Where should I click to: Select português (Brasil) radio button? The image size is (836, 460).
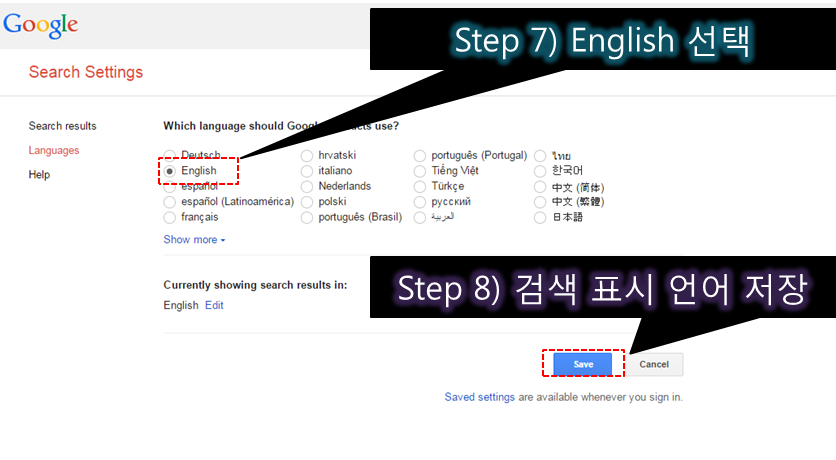(307, 217)
